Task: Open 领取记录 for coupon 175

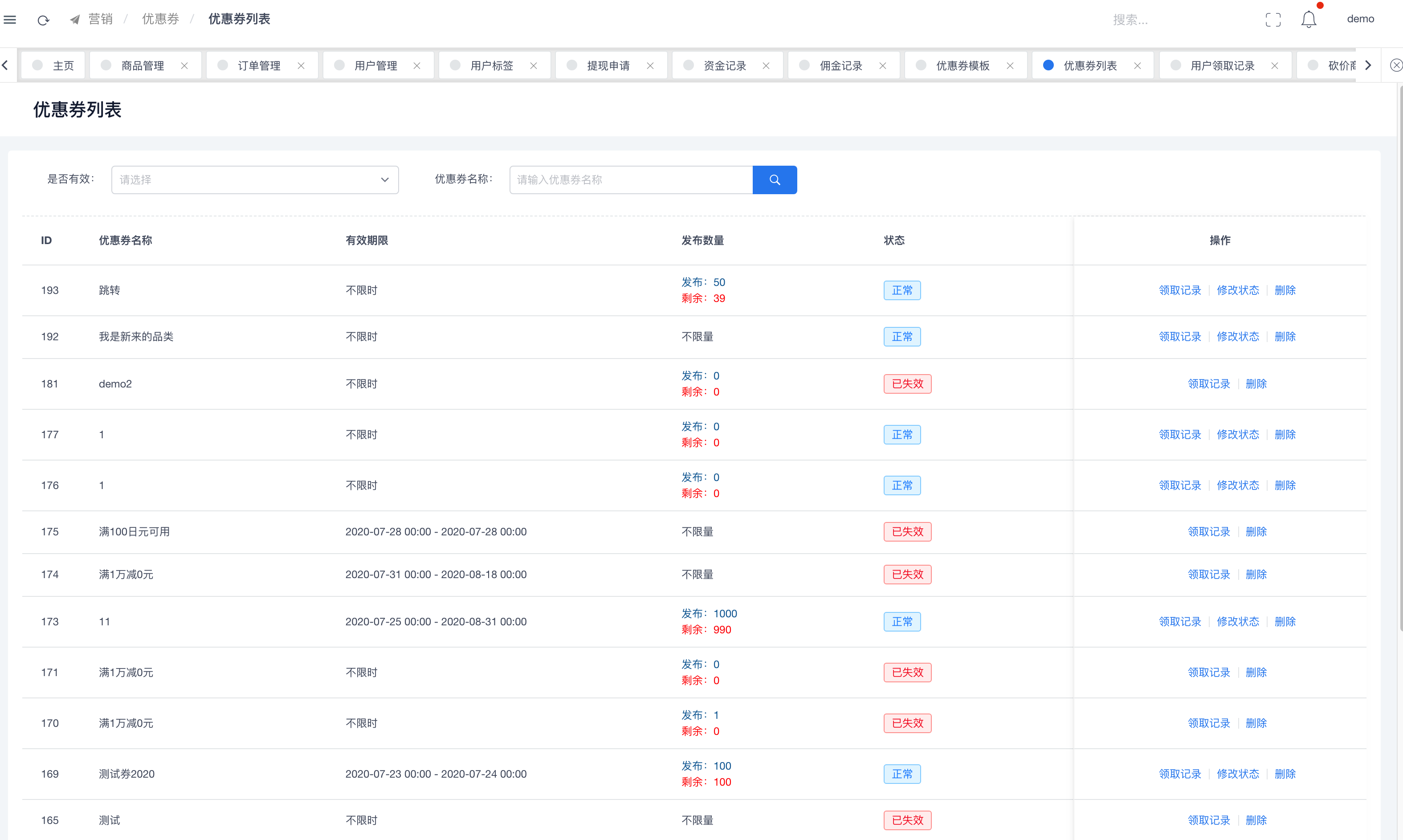Action: tap(1209, 531)
